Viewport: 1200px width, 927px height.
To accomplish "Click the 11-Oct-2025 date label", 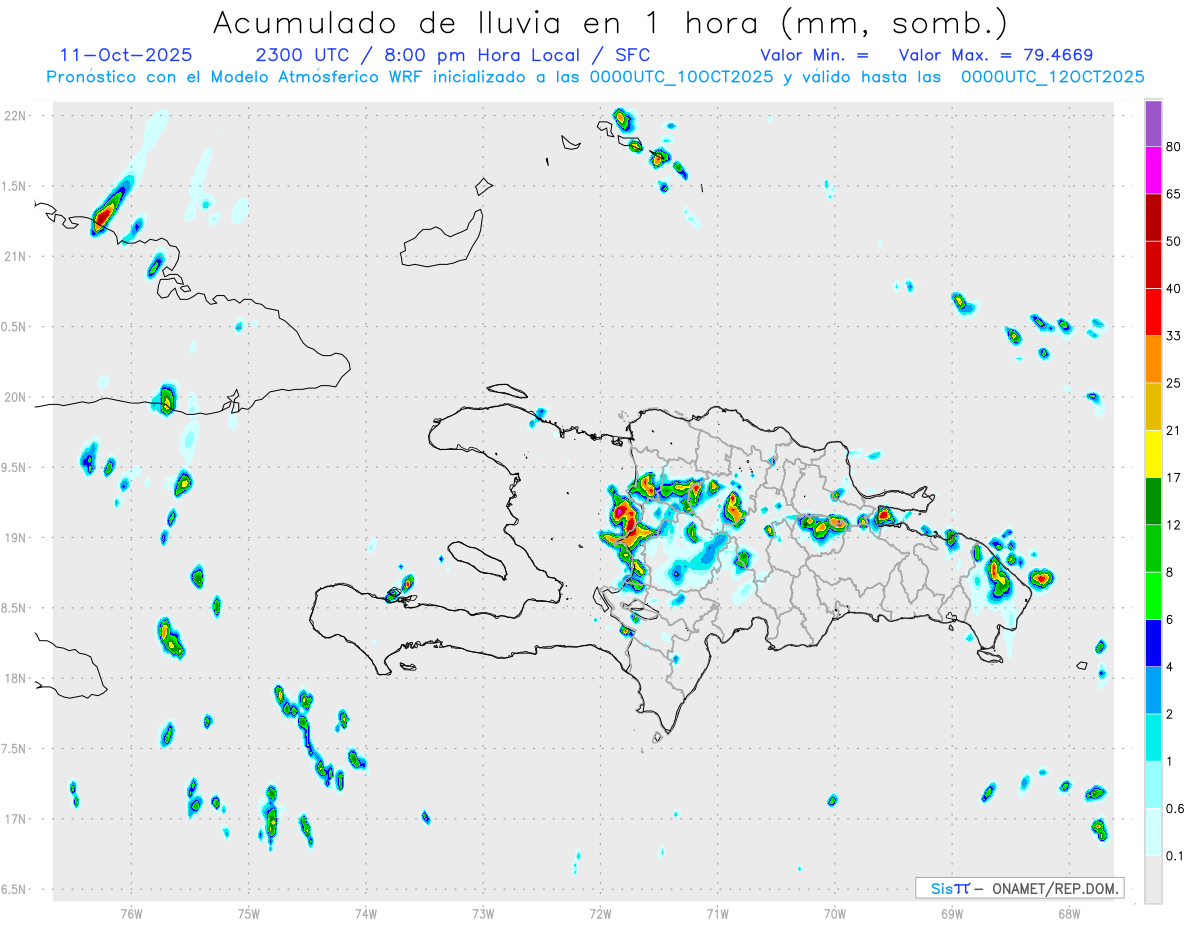I will [126, 55].
